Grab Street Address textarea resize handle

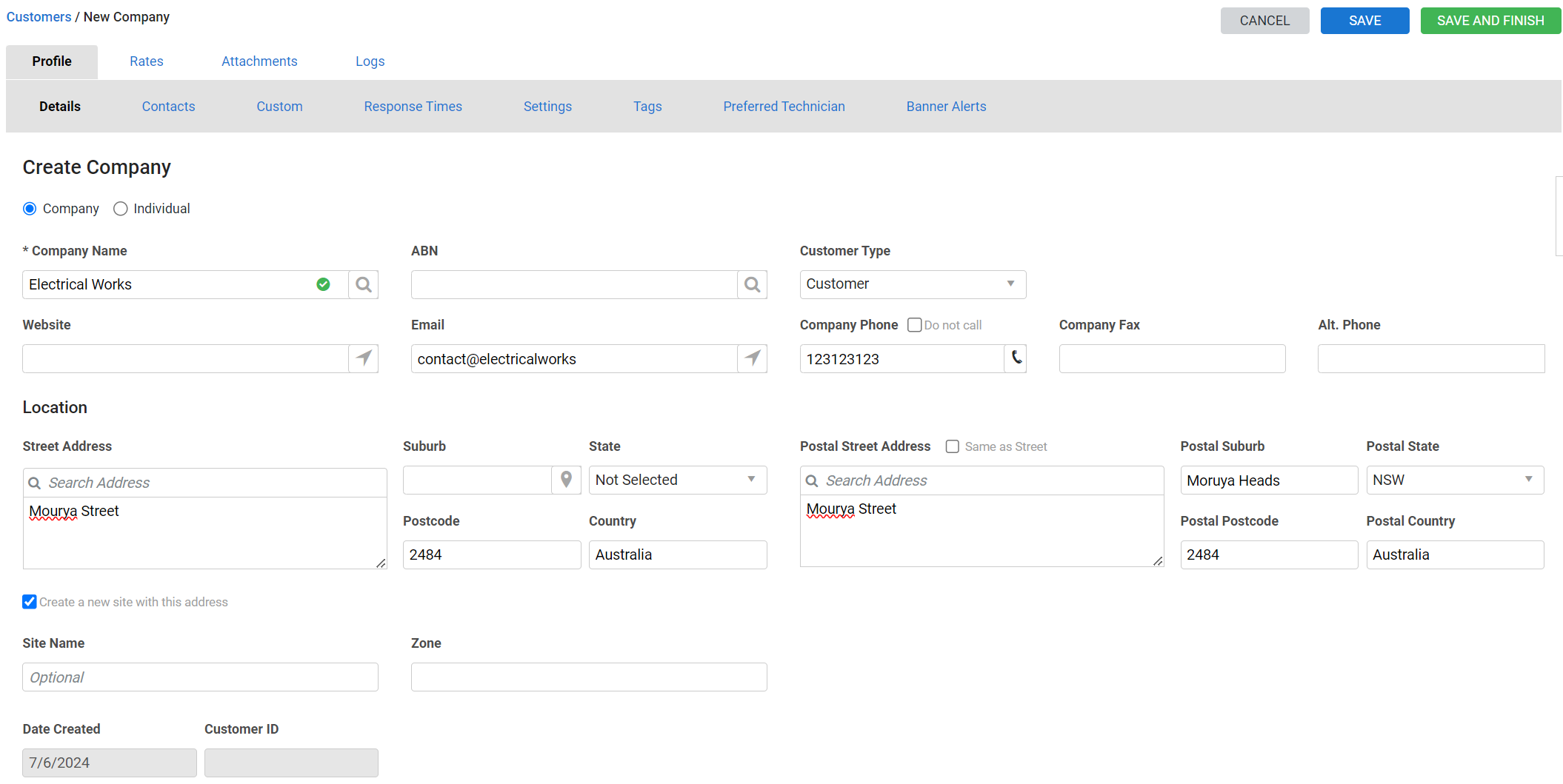tap(381, 563)
